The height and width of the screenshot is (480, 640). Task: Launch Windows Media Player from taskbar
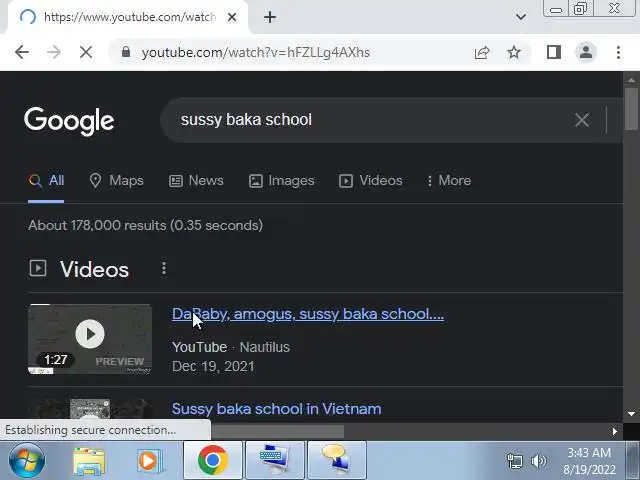(x=149, y=460)
